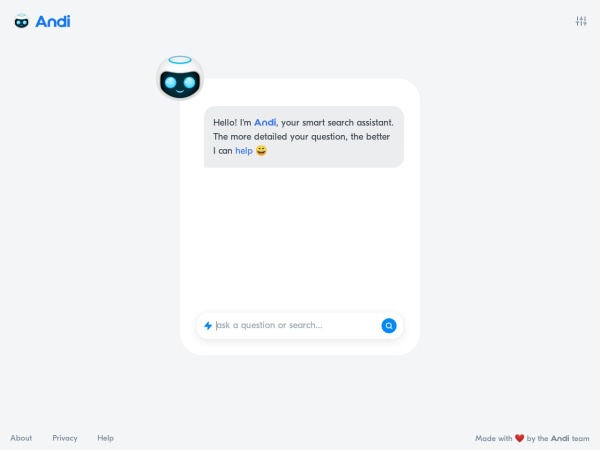This screenshot has width=600, height=450.
Task: Click the blue Andi wordmark in header
Action: [53, 21]
